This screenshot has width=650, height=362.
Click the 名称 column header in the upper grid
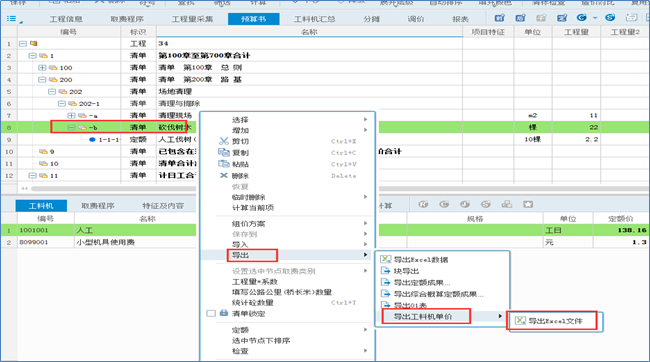click(309, 32)
